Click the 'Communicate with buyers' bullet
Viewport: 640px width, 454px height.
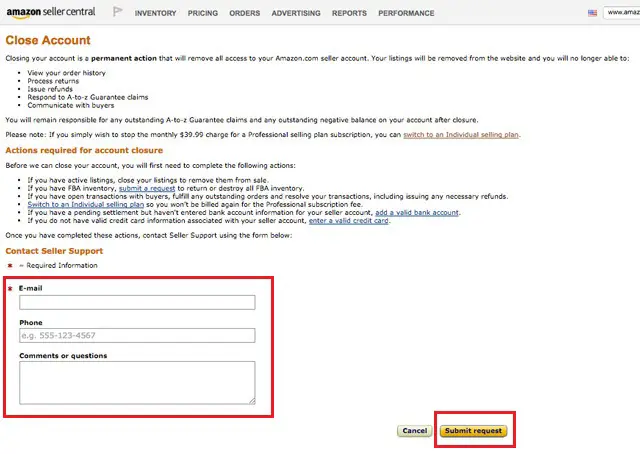(71, 105)
